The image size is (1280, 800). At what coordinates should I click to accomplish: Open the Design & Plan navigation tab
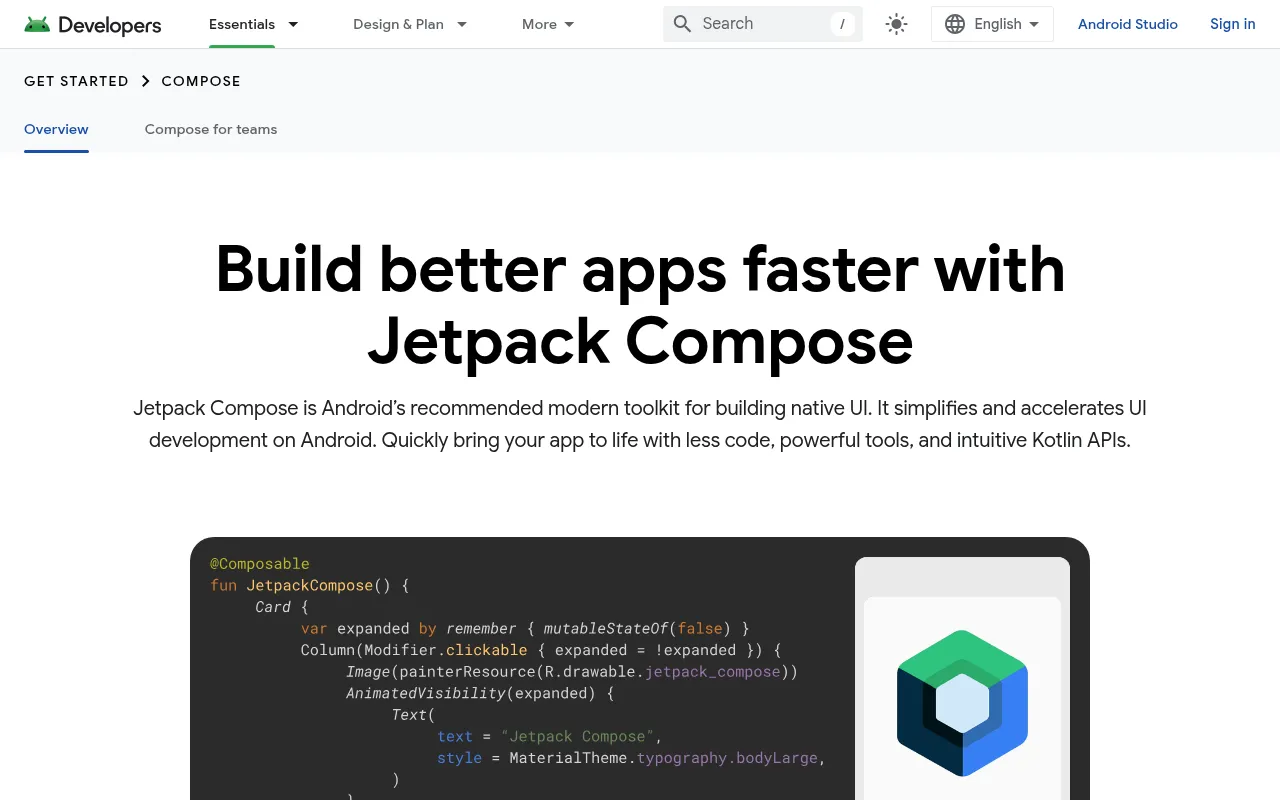pyautogui.click(x=398, y=24)
